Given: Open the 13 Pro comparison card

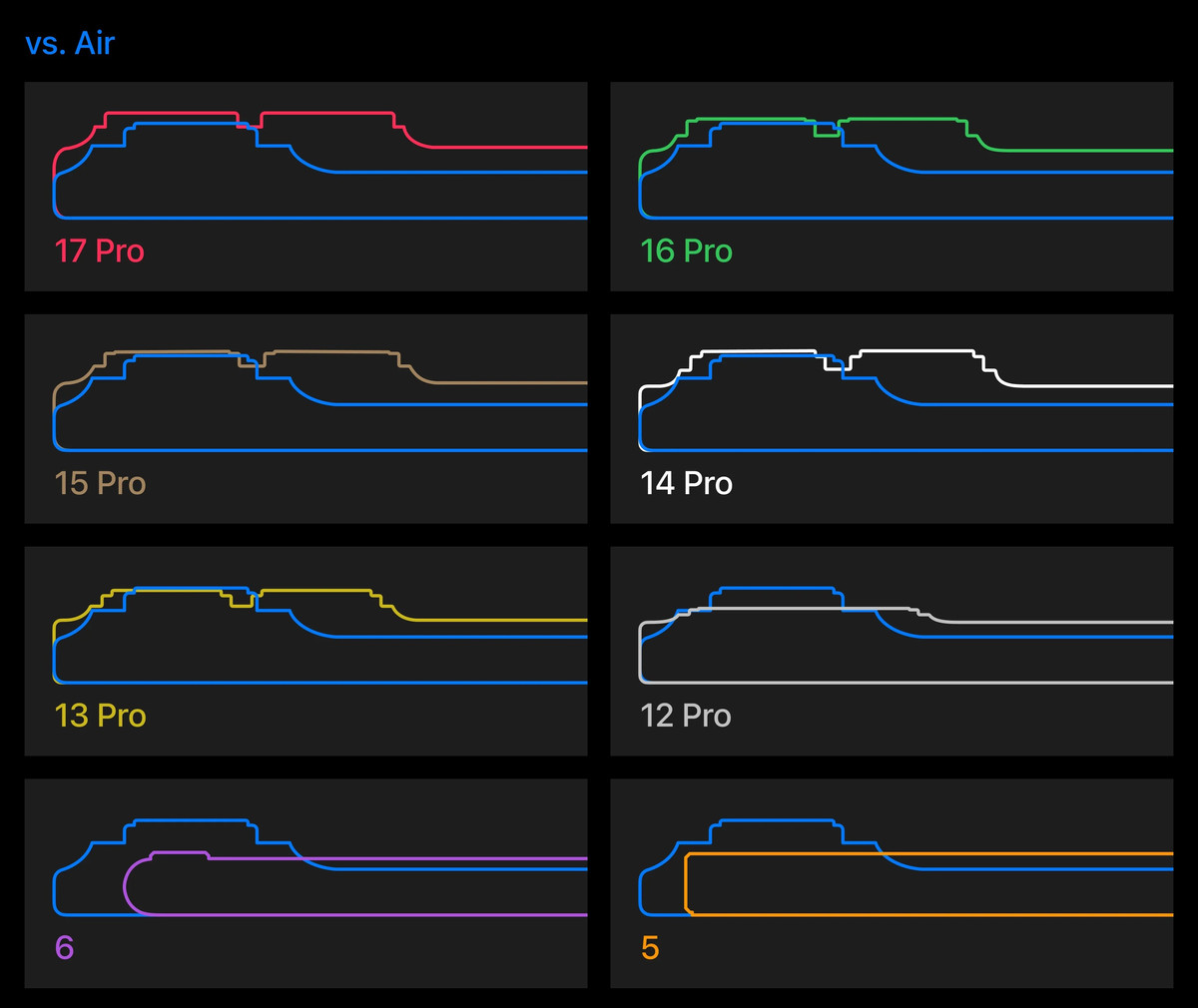Looking at the screenshot, I should click(305, 652).
